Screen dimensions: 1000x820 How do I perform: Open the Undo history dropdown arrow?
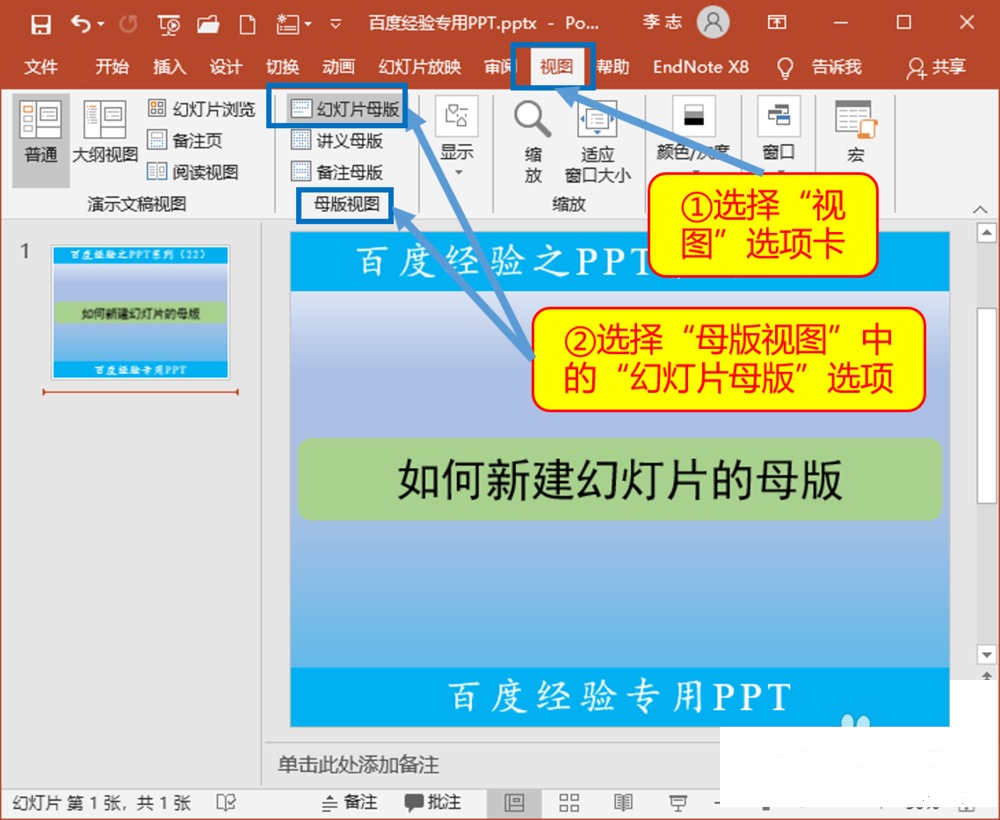(x=101, y=25)
